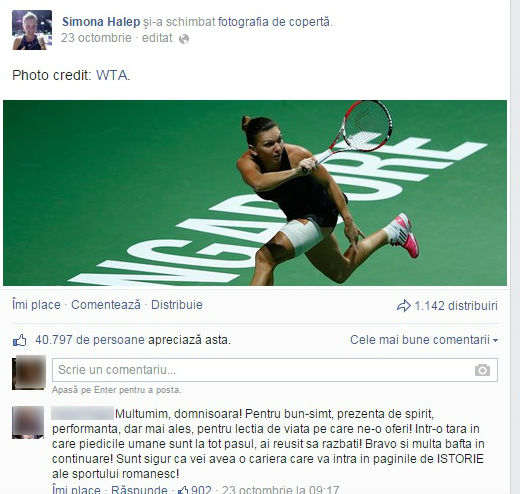
Task: Open the Simona Halep page link
Action: (101, 22)
